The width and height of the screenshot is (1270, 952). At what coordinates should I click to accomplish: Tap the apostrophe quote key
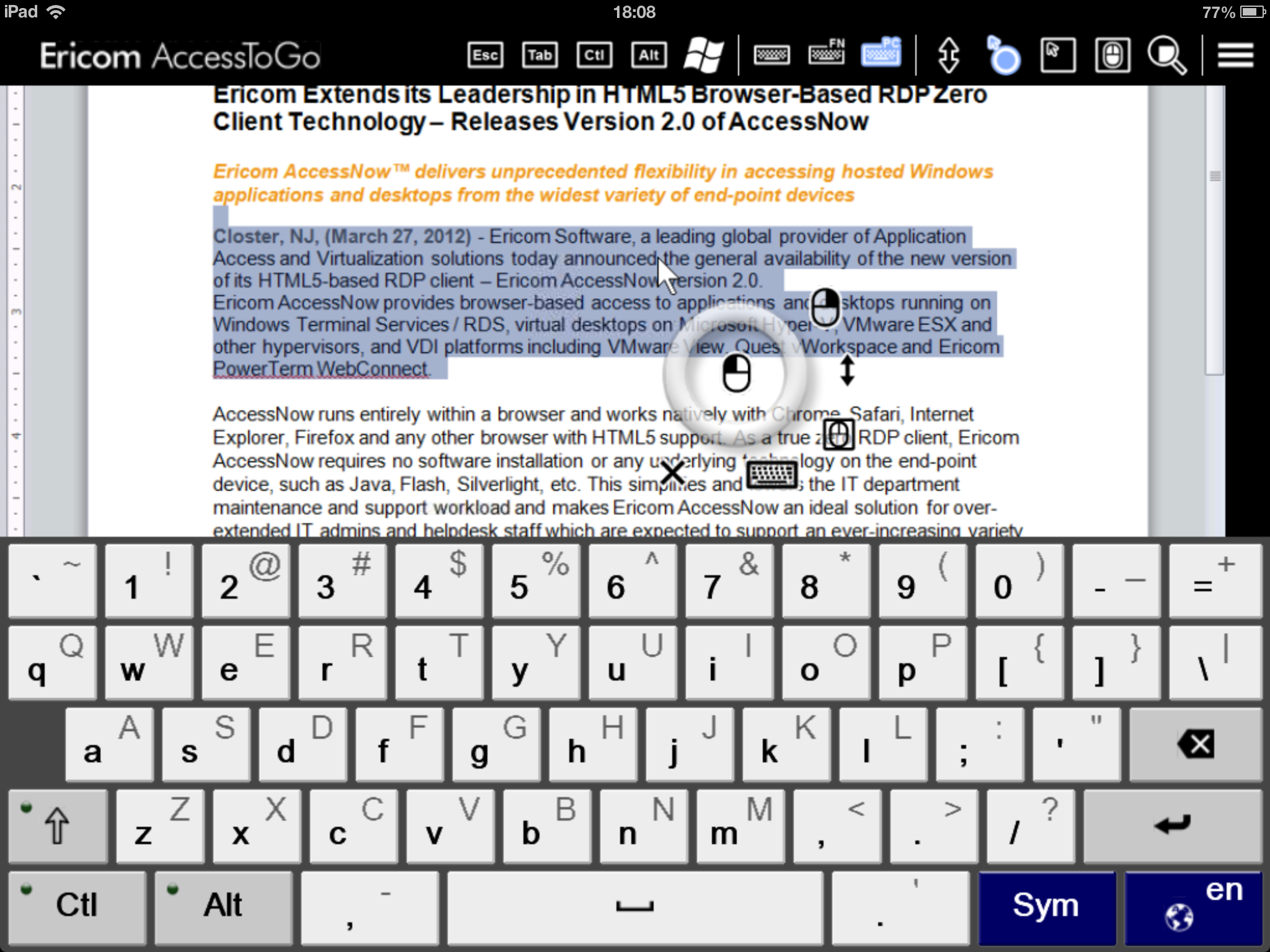(x=1077, y=744)
